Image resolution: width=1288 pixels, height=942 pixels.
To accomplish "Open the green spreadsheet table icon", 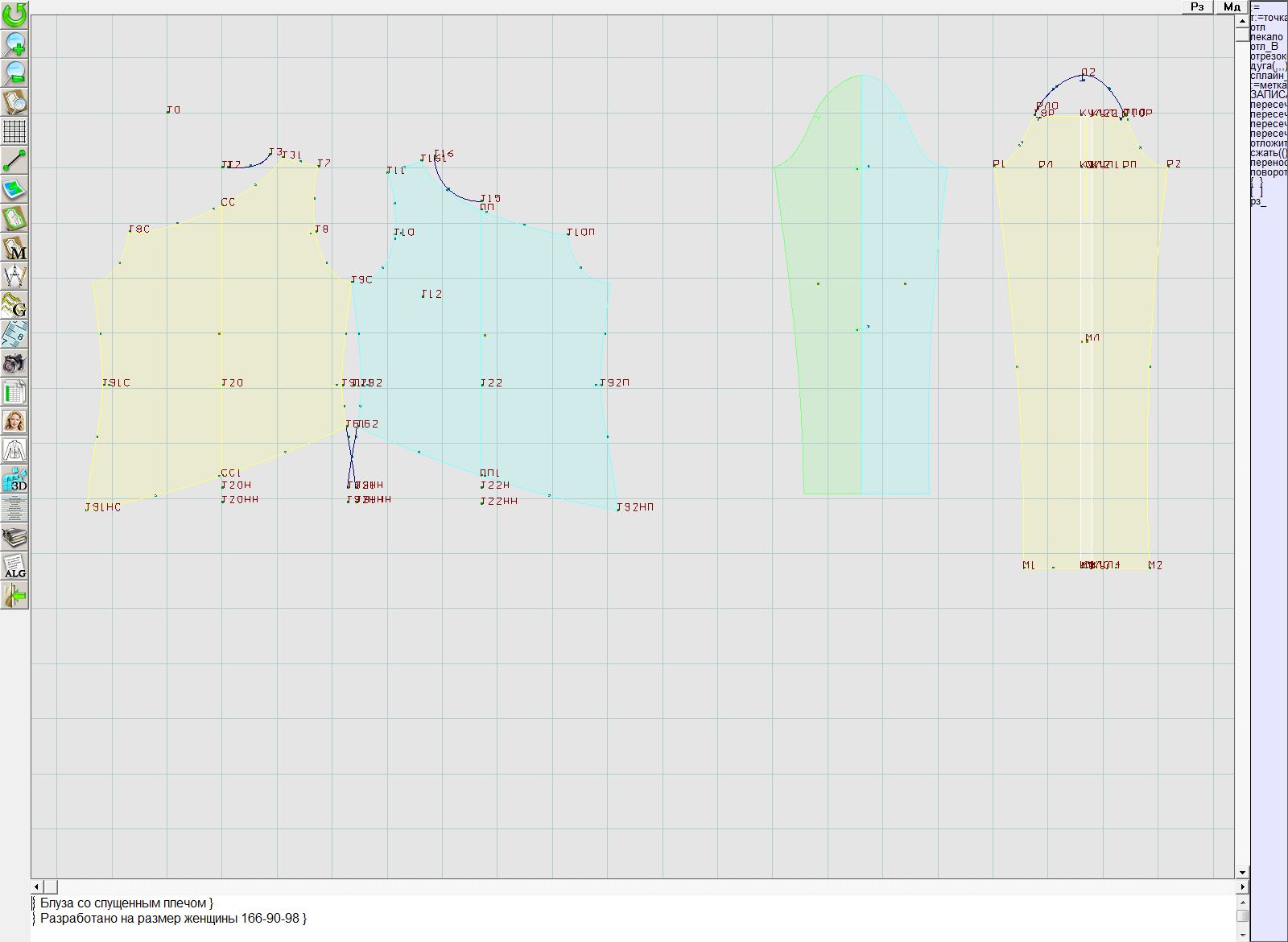I will [x=14, y=393].
